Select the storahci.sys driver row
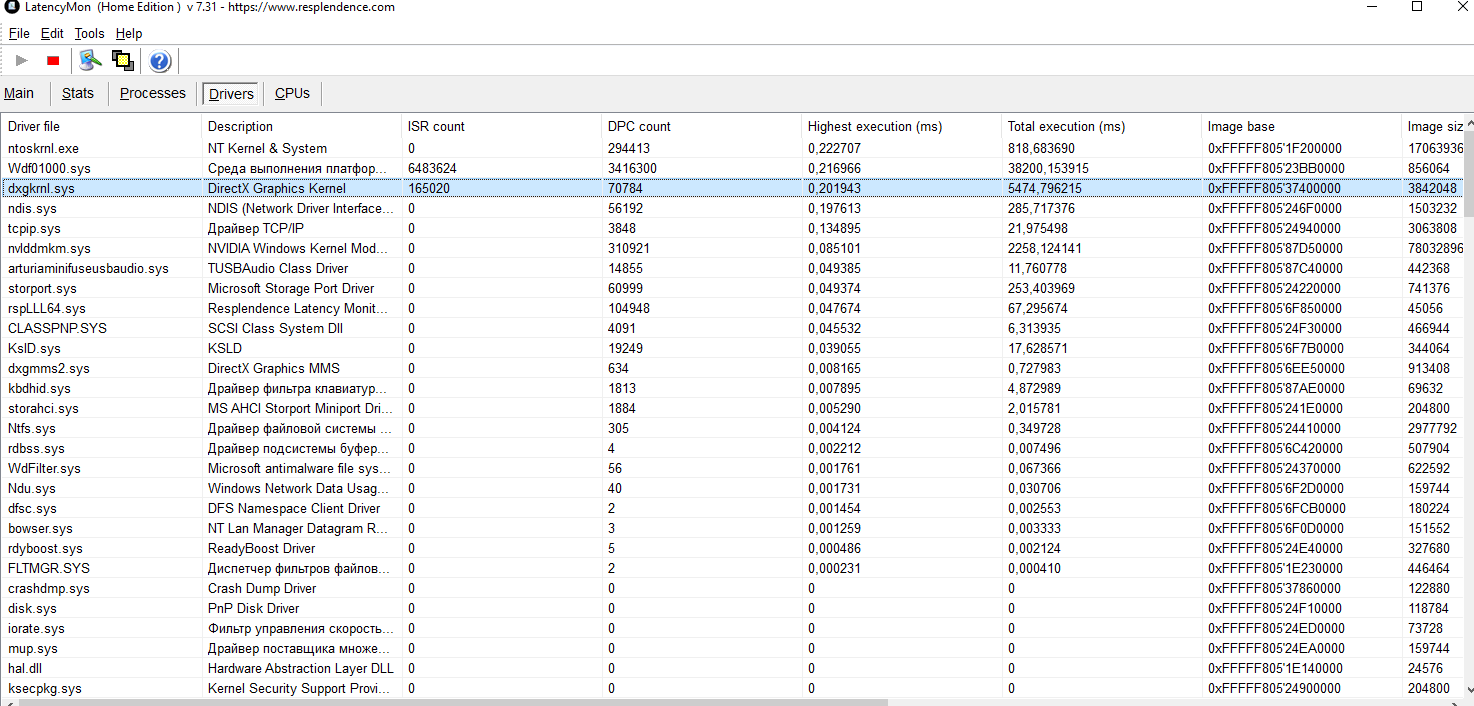 point(732,408)
